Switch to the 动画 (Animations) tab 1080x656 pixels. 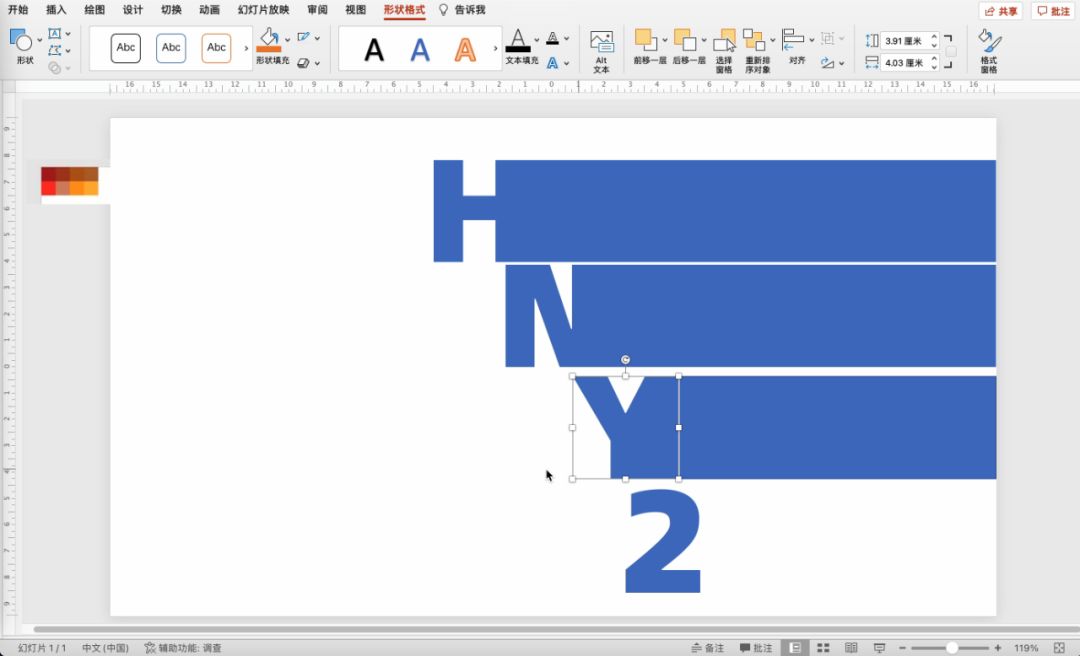tap(209, 10)
